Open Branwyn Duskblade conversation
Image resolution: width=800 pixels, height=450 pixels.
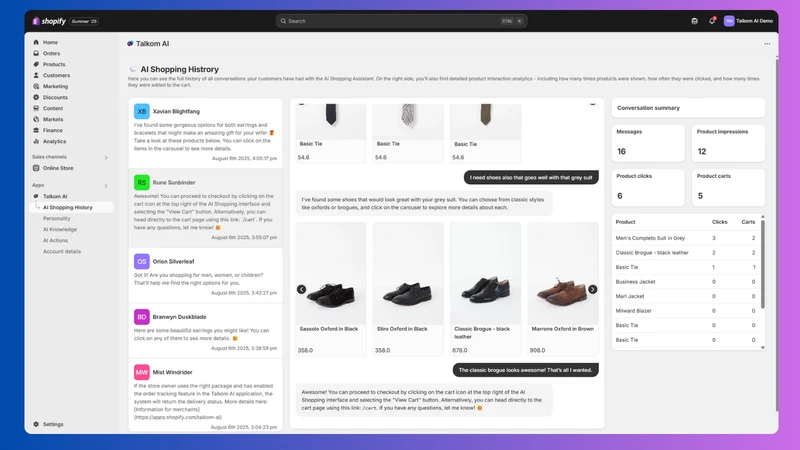[205, 331]
